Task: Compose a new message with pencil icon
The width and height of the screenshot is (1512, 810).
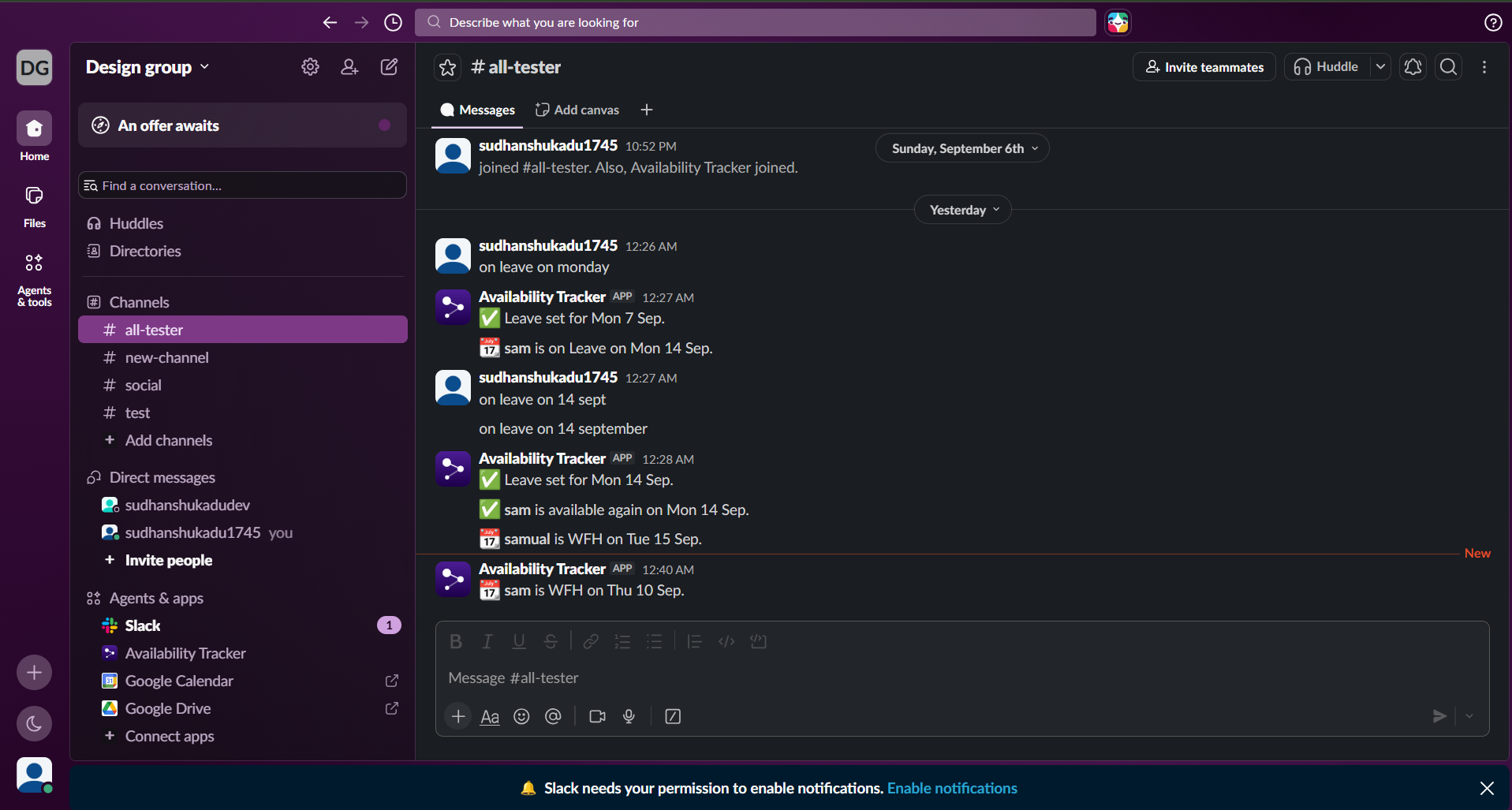Action: (x=389, y=67)
